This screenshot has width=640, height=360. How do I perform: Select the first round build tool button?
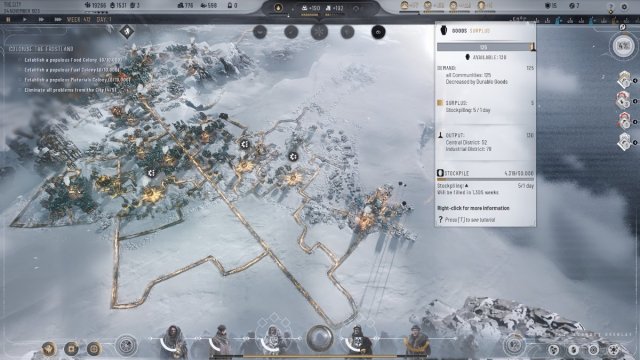pyautogui.click(x=260, y=32)
